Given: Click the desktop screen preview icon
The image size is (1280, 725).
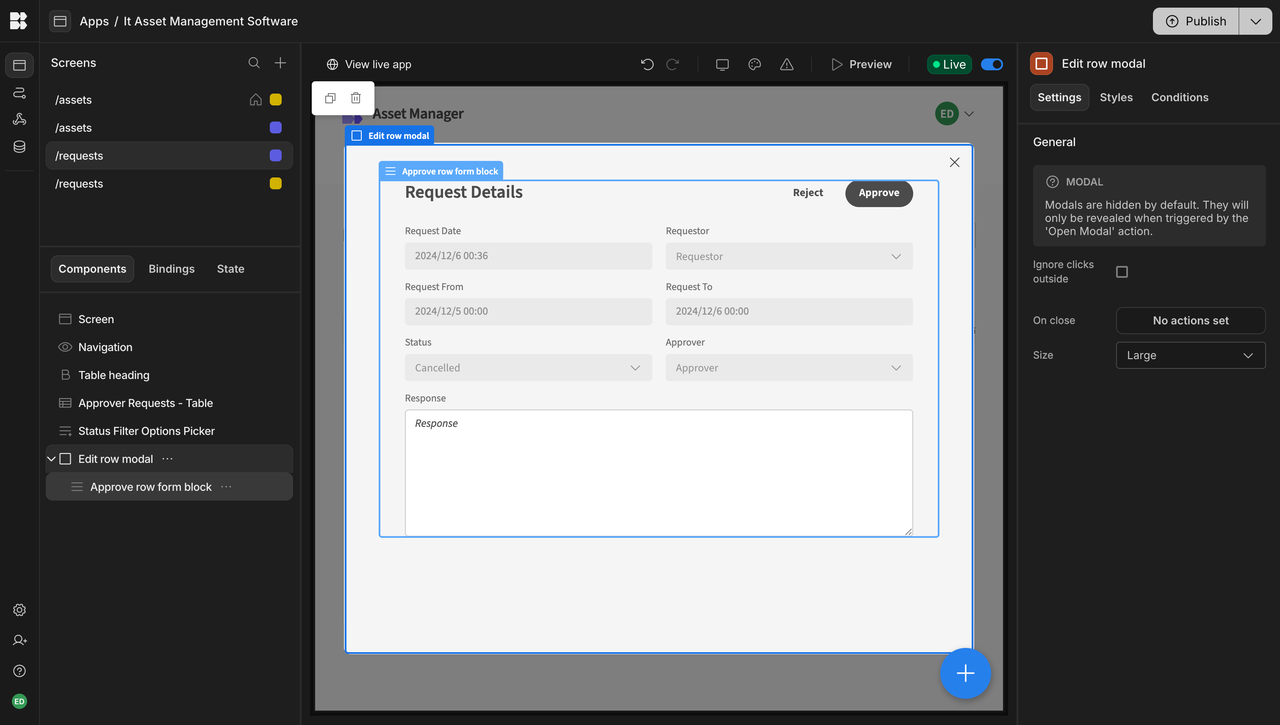Looking at the screenshot, I should (x=722, y=64).
